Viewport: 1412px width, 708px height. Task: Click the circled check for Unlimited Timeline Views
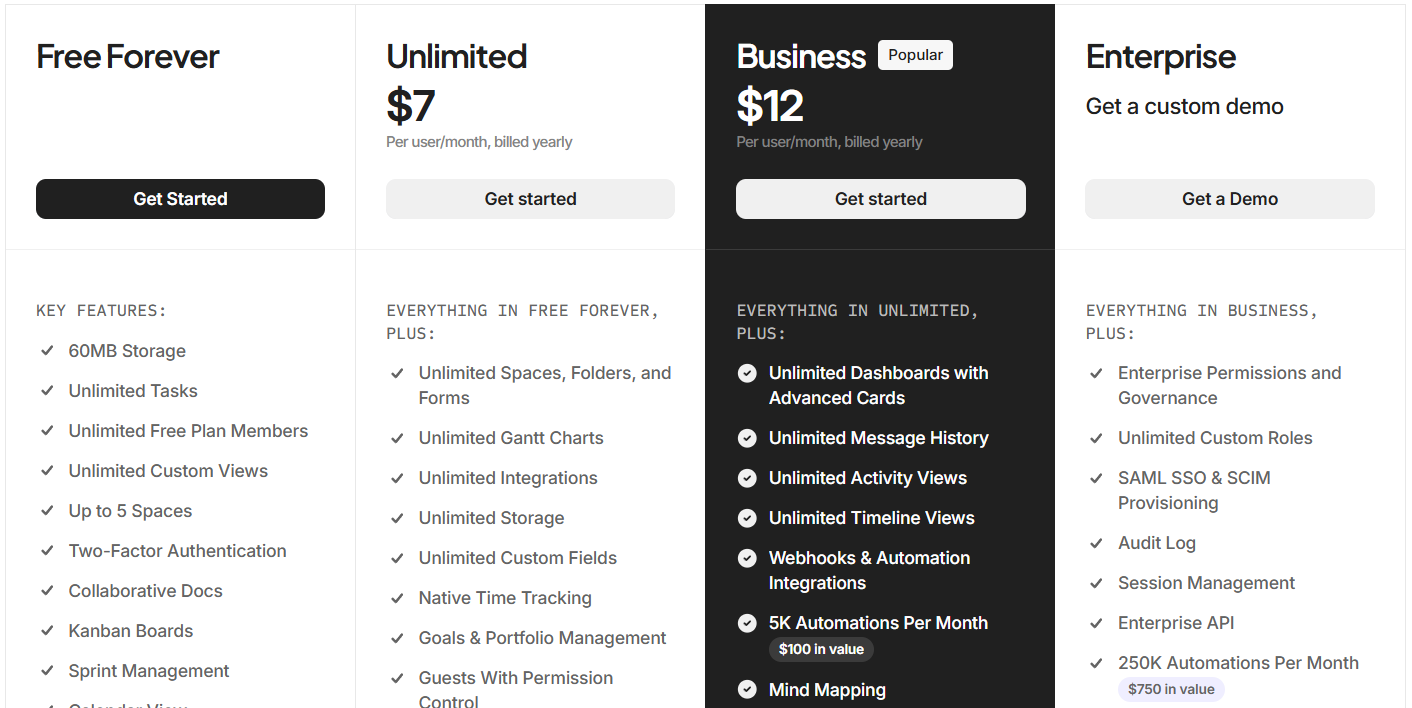[747, 518]
